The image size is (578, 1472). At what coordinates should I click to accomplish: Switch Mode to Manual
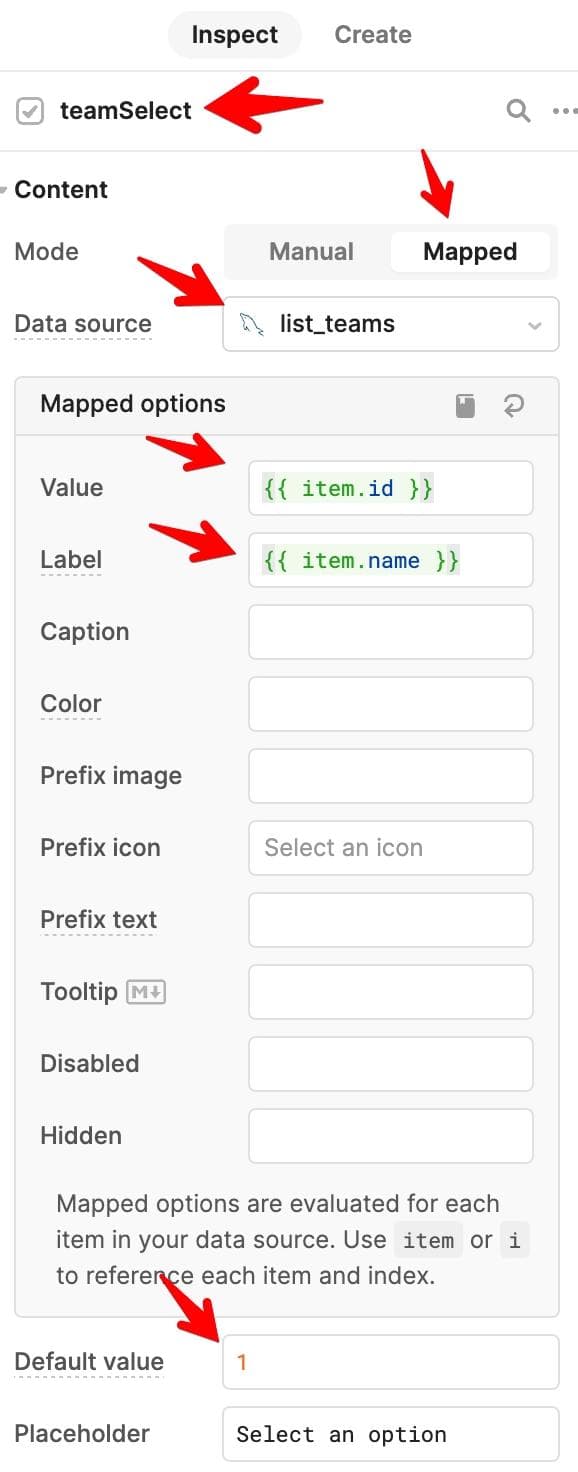point(310,251)
